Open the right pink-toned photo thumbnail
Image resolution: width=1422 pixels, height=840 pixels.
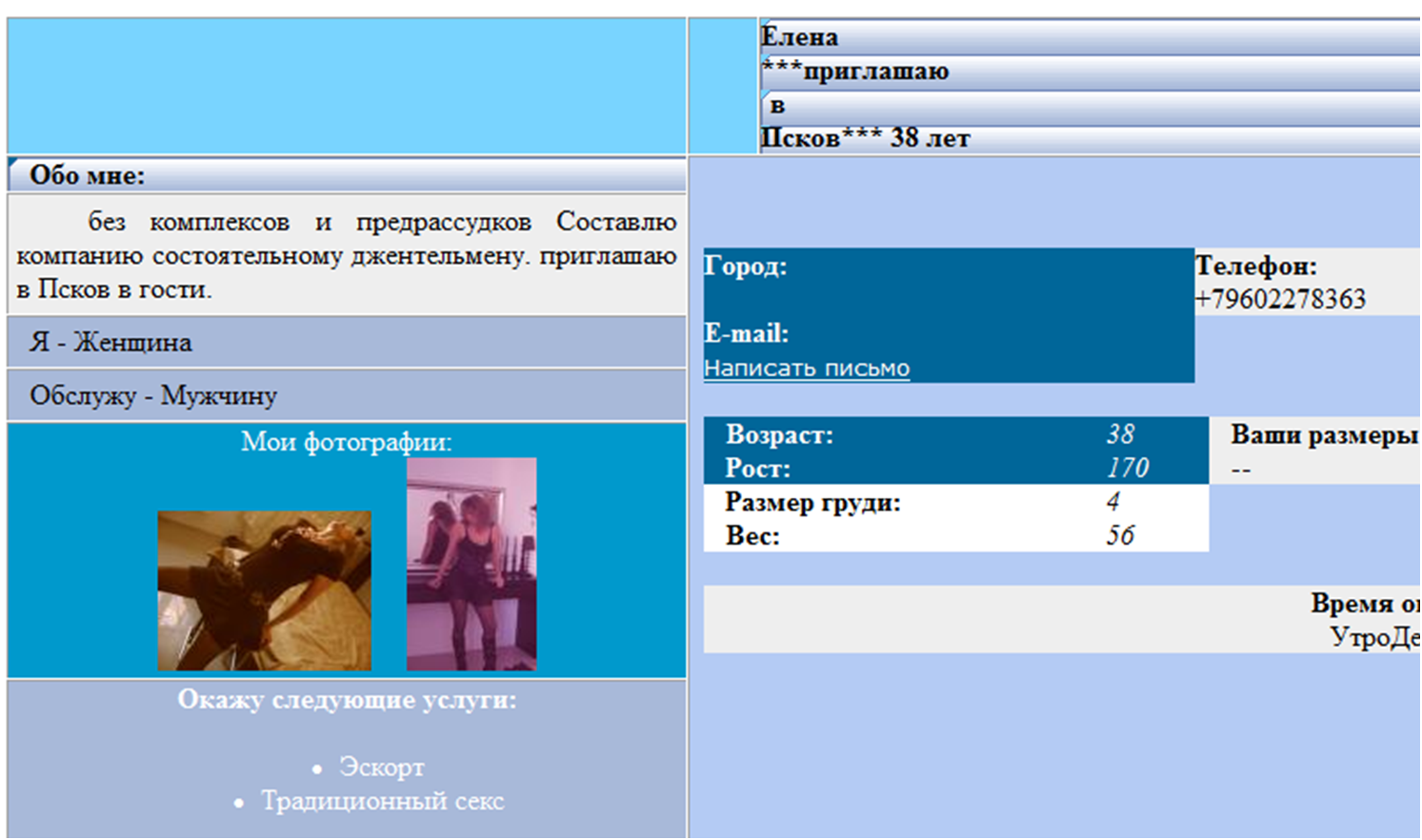471,564
